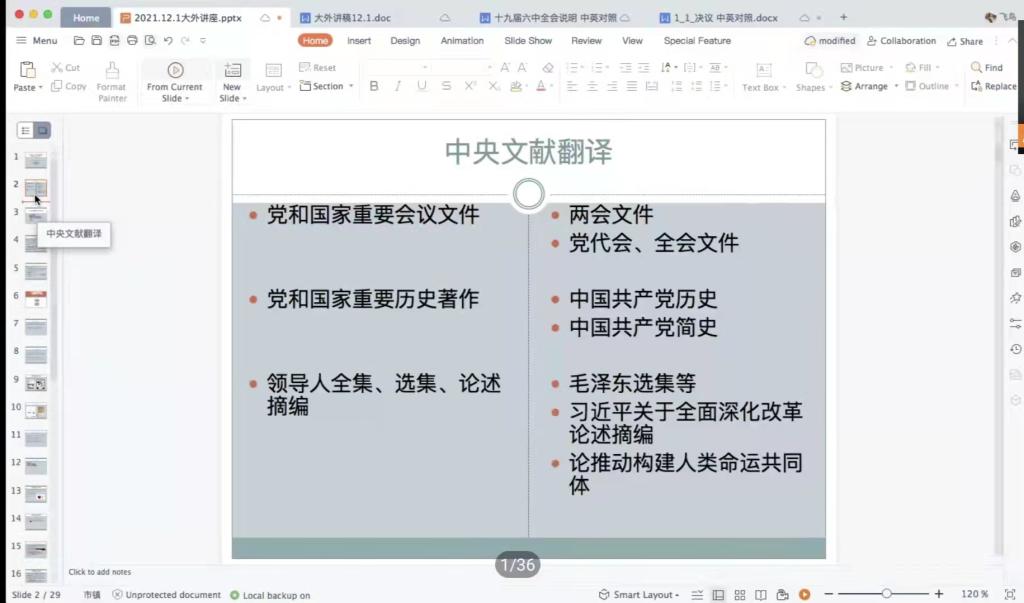1024x603 pixels.
Task: Click the Print icon in quick access toolbar
Action: pos(132,41)
